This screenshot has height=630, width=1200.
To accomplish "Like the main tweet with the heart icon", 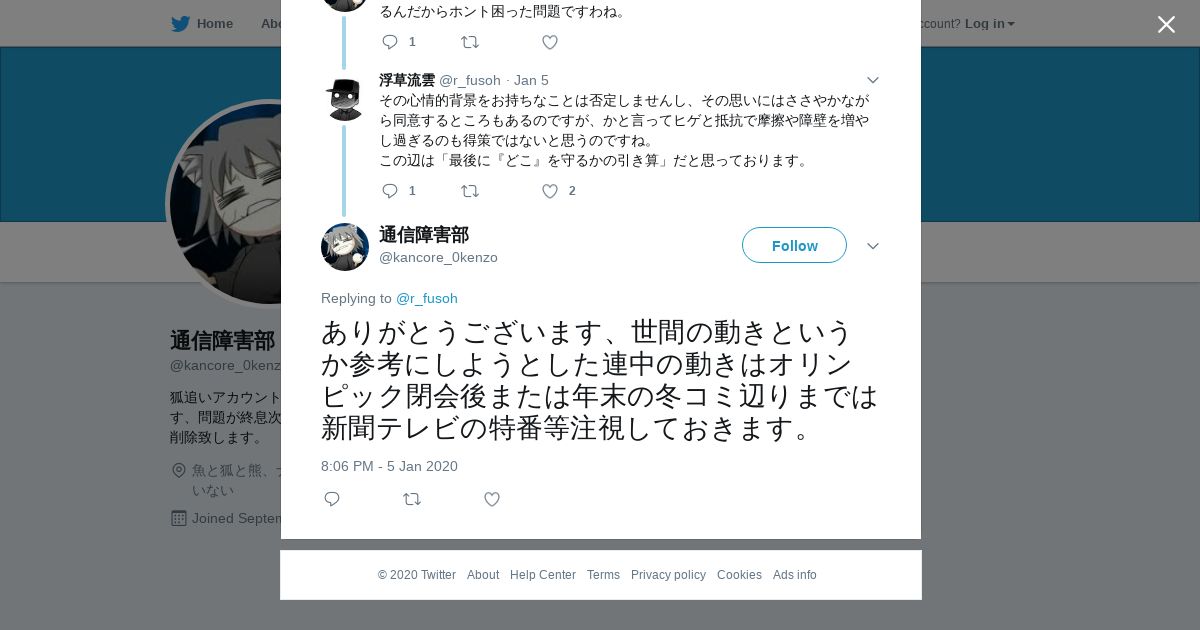I will coord(492,499).
